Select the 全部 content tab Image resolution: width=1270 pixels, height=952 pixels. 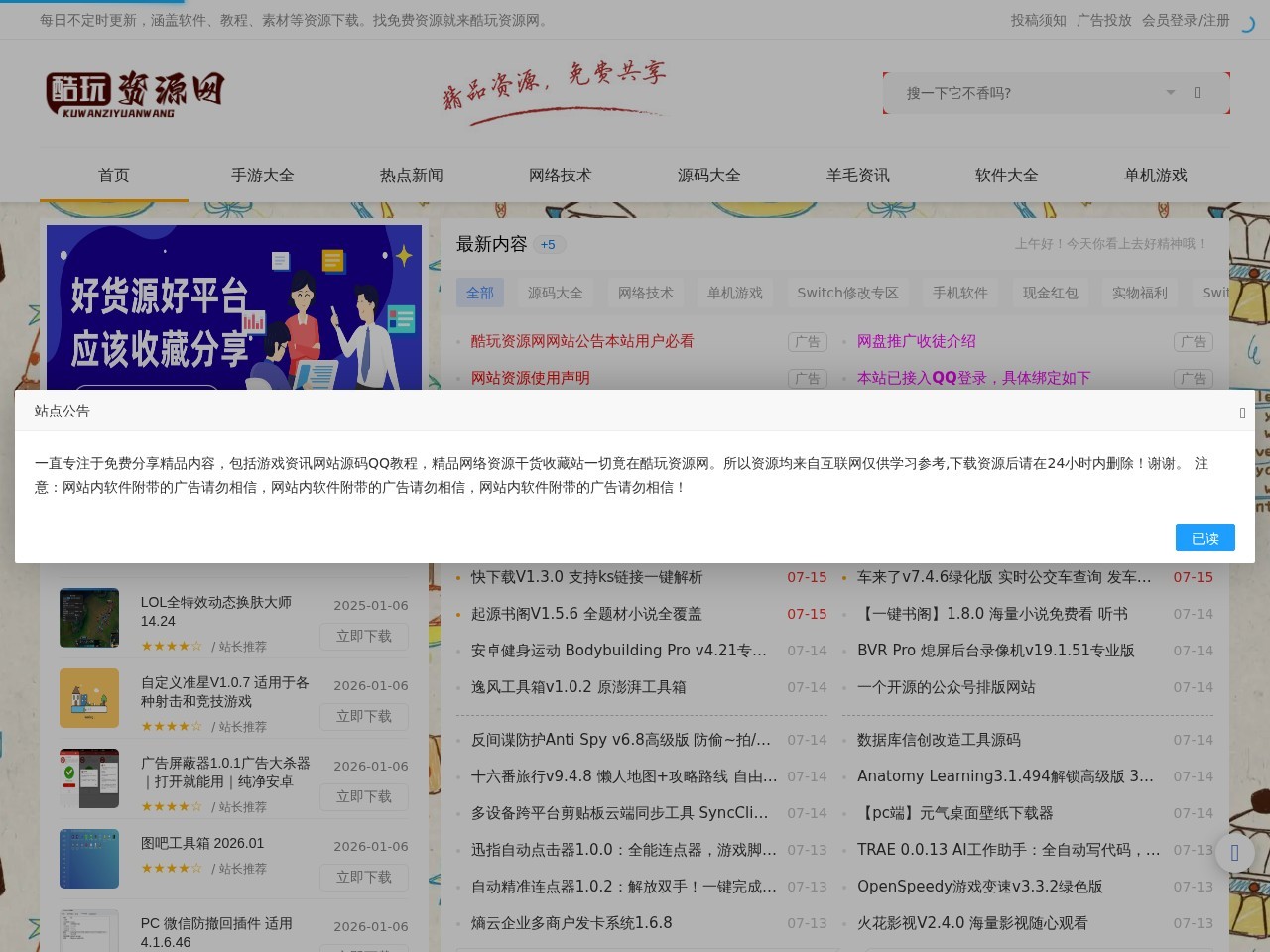[480, 293]
